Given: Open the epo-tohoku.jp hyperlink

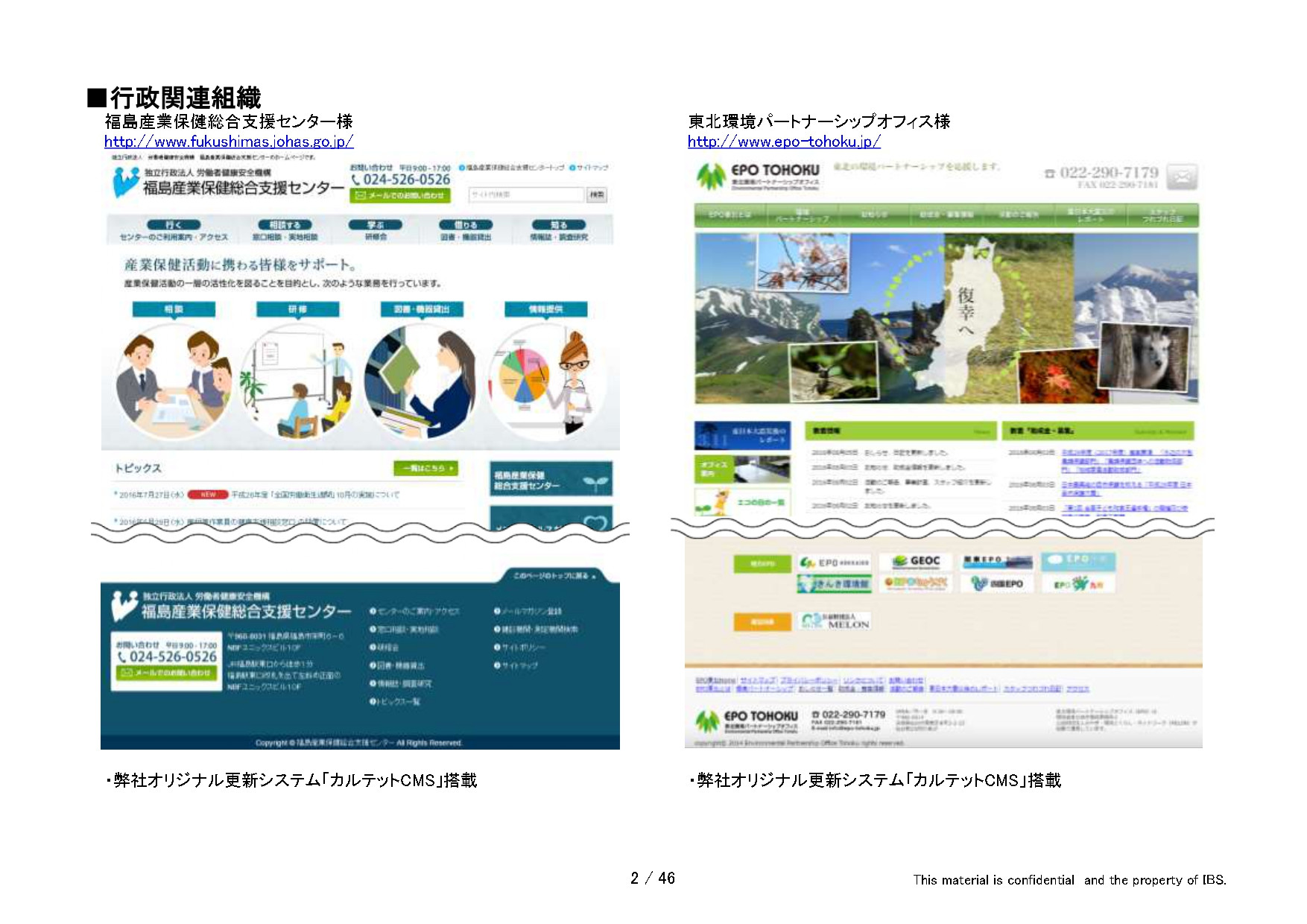Looking at the screenshot, I should pos(782,142).
